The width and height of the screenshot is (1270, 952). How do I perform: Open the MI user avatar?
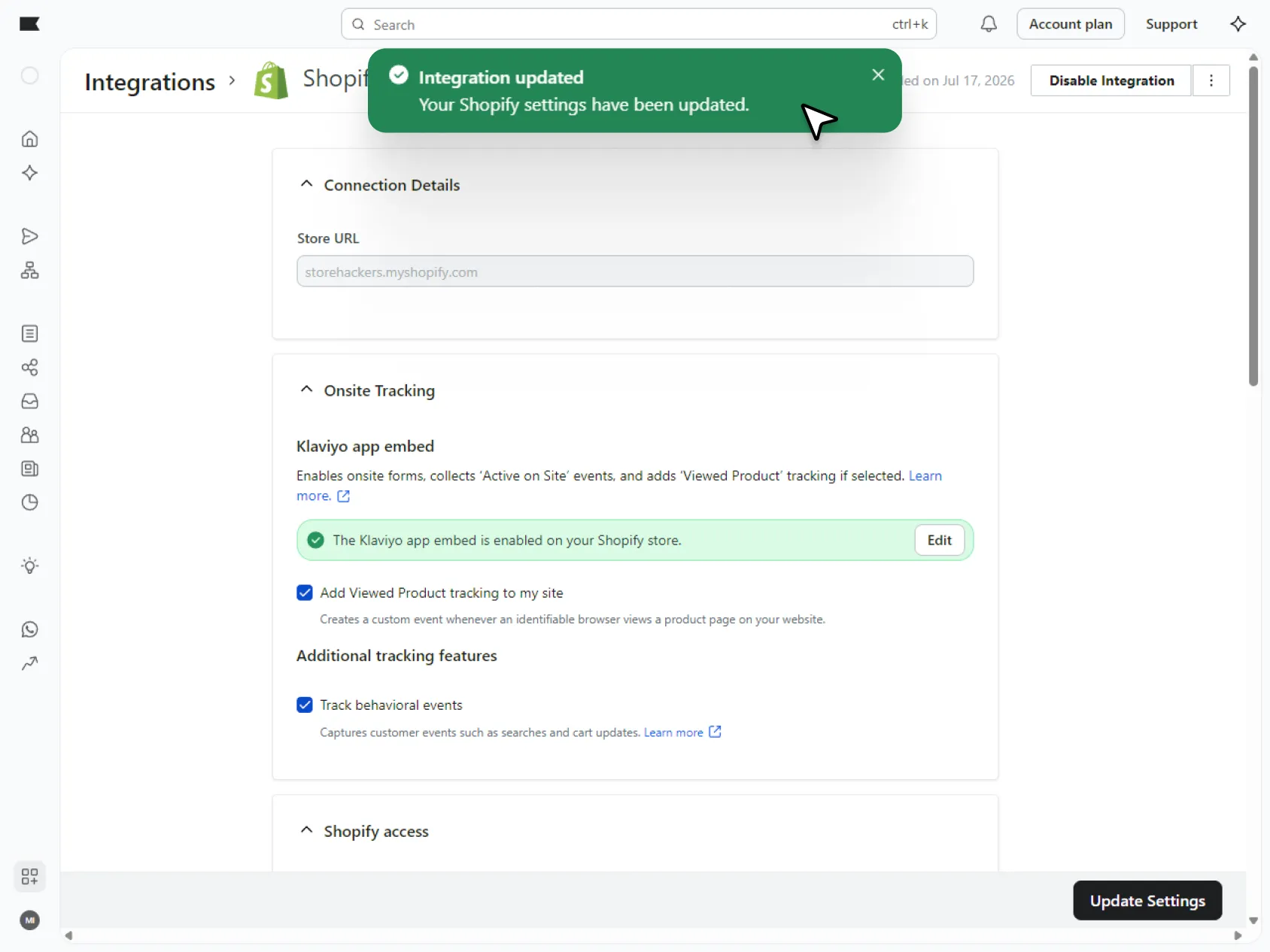pos(29,920)
